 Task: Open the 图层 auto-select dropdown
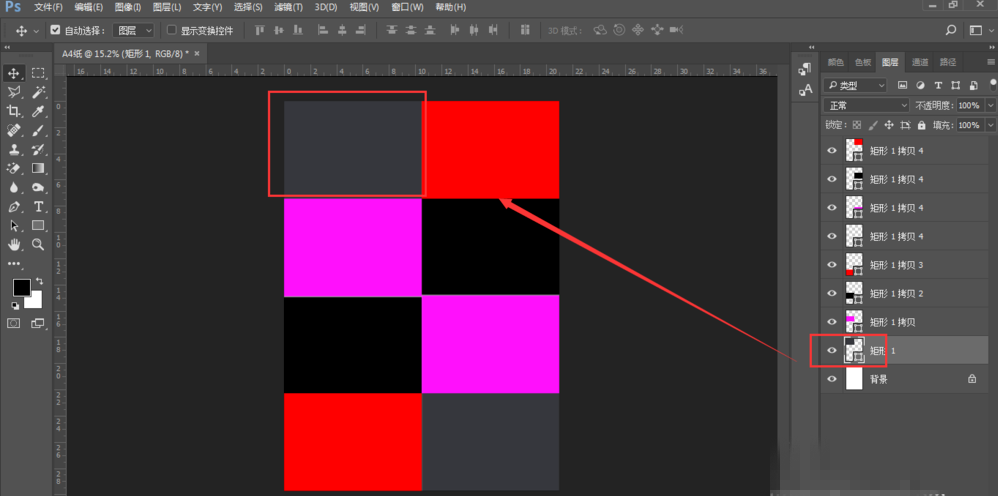[133, 31]
